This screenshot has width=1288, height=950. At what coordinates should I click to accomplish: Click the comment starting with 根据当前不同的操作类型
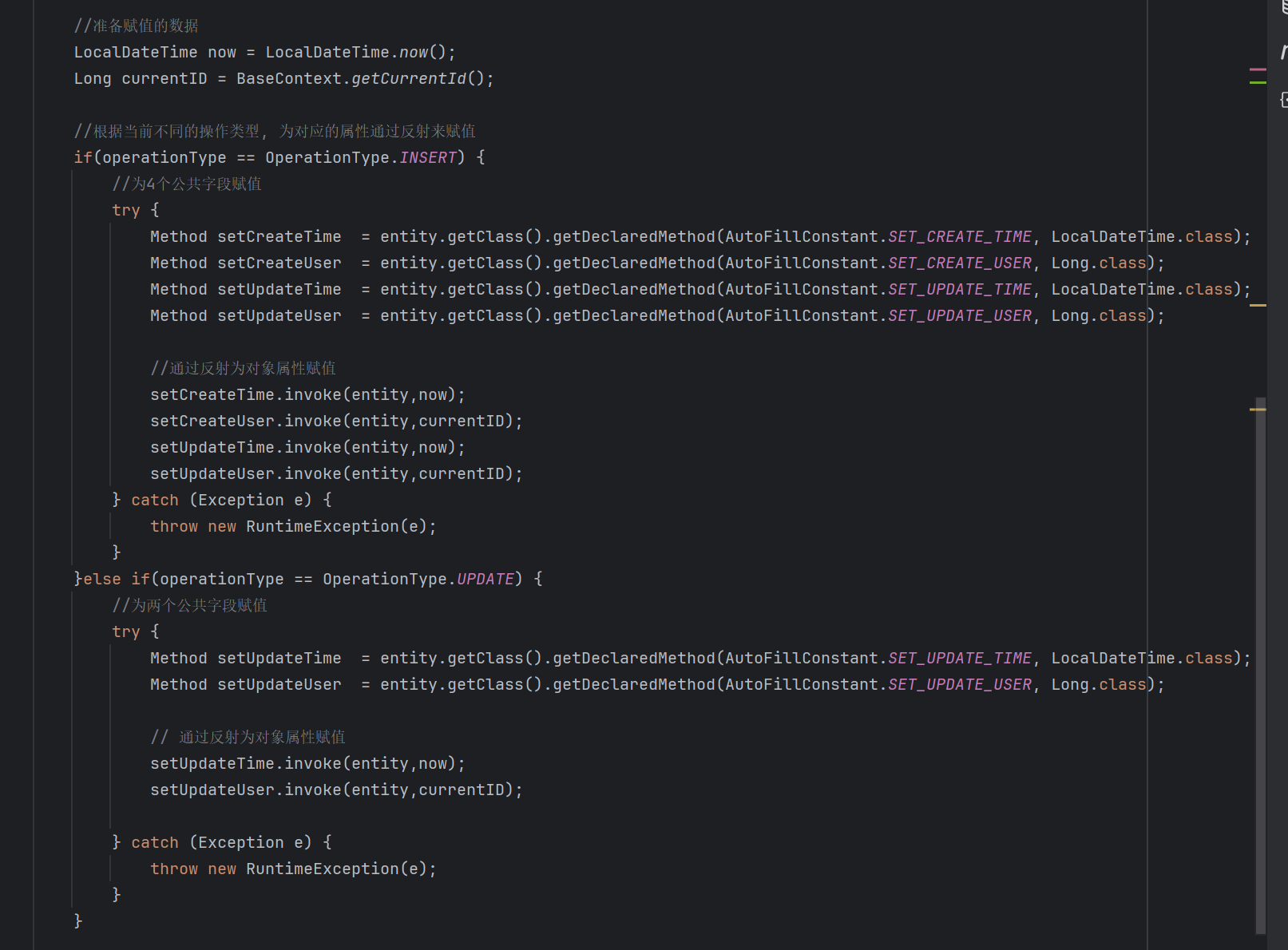coord(275,131)
